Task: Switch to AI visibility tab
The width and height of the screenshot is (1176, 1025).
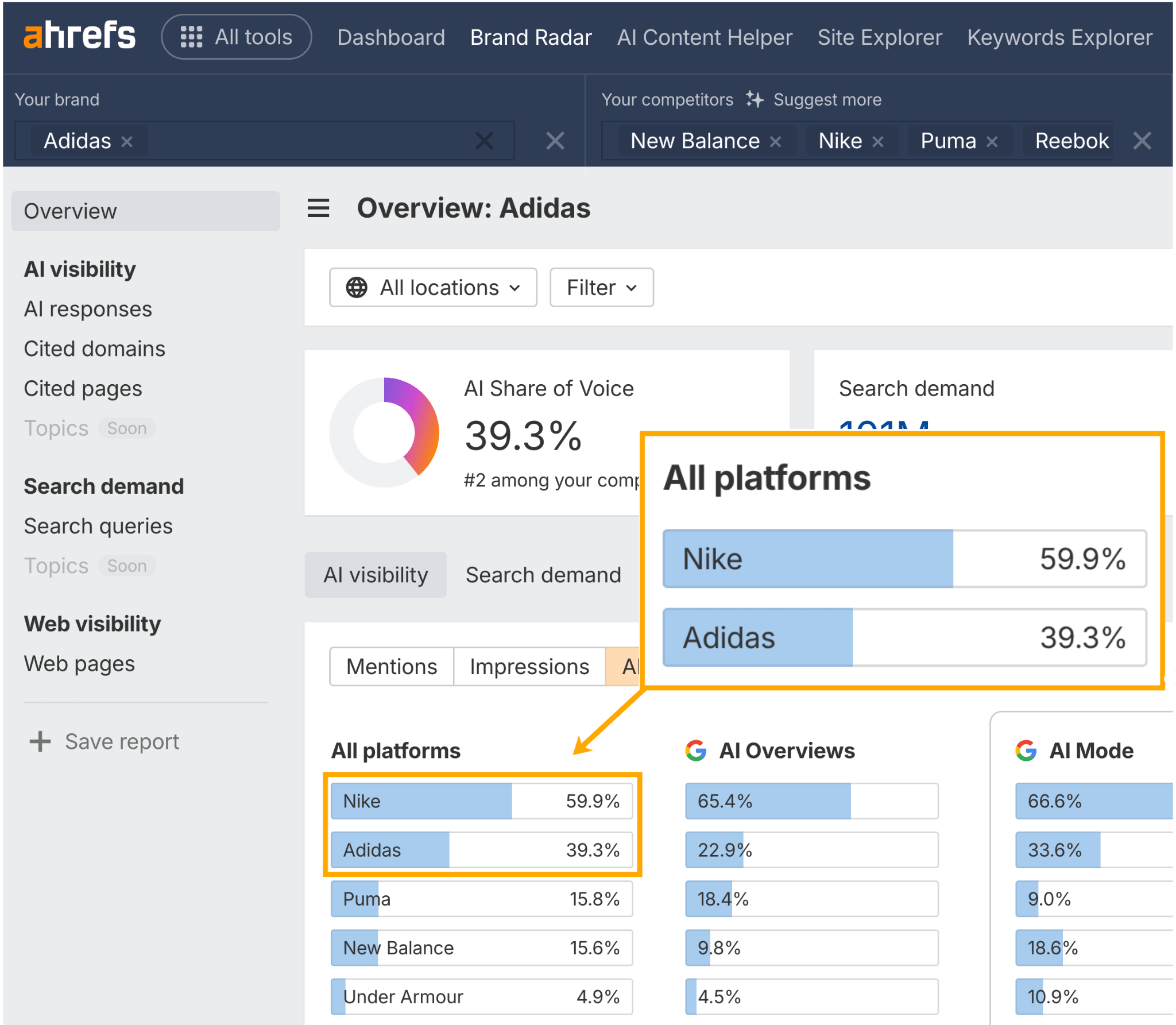Action: [x=376, y=575]
